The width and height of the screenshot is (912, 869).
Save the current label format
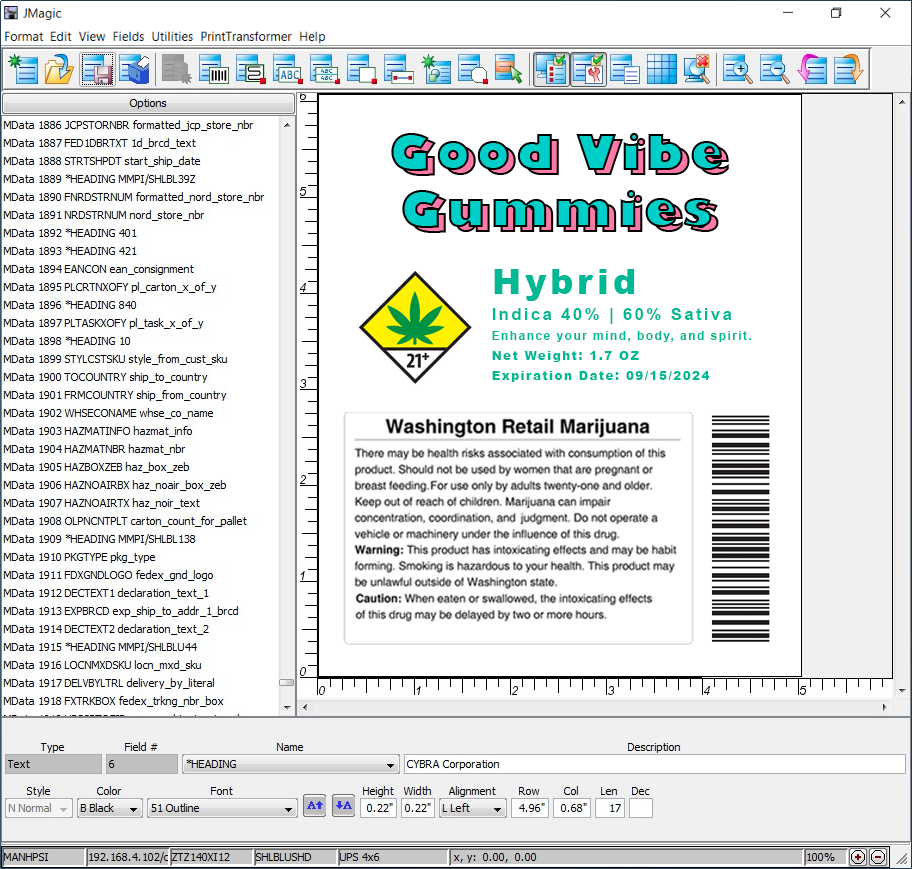point(97,70)
